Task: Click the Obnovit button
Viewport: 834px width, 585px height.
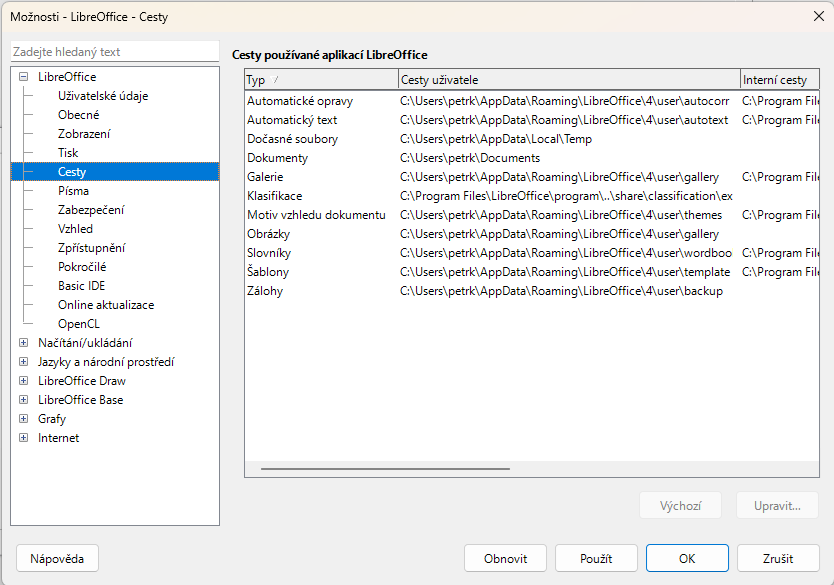Action: pos(505,558)
